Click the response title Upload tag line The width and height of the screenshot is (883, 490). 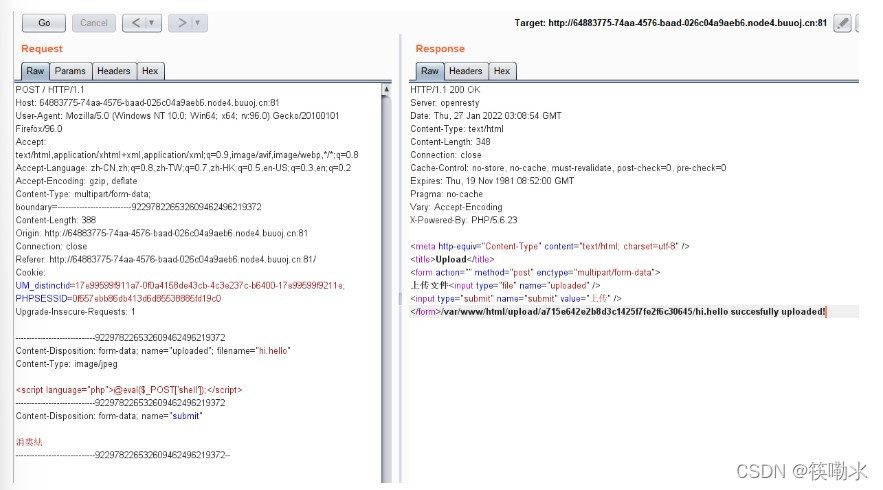coord(452,259)
